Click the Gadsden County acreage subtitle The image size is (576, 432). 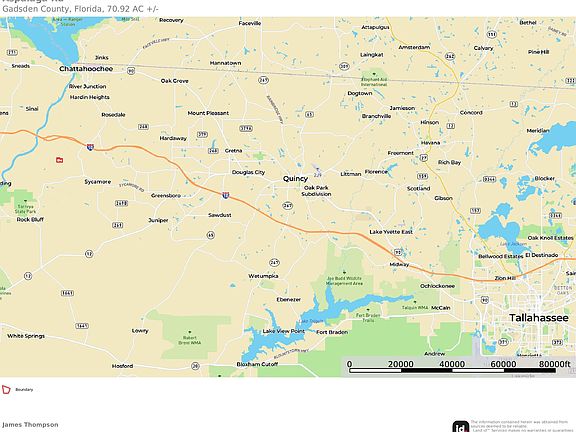coord(80,9)
